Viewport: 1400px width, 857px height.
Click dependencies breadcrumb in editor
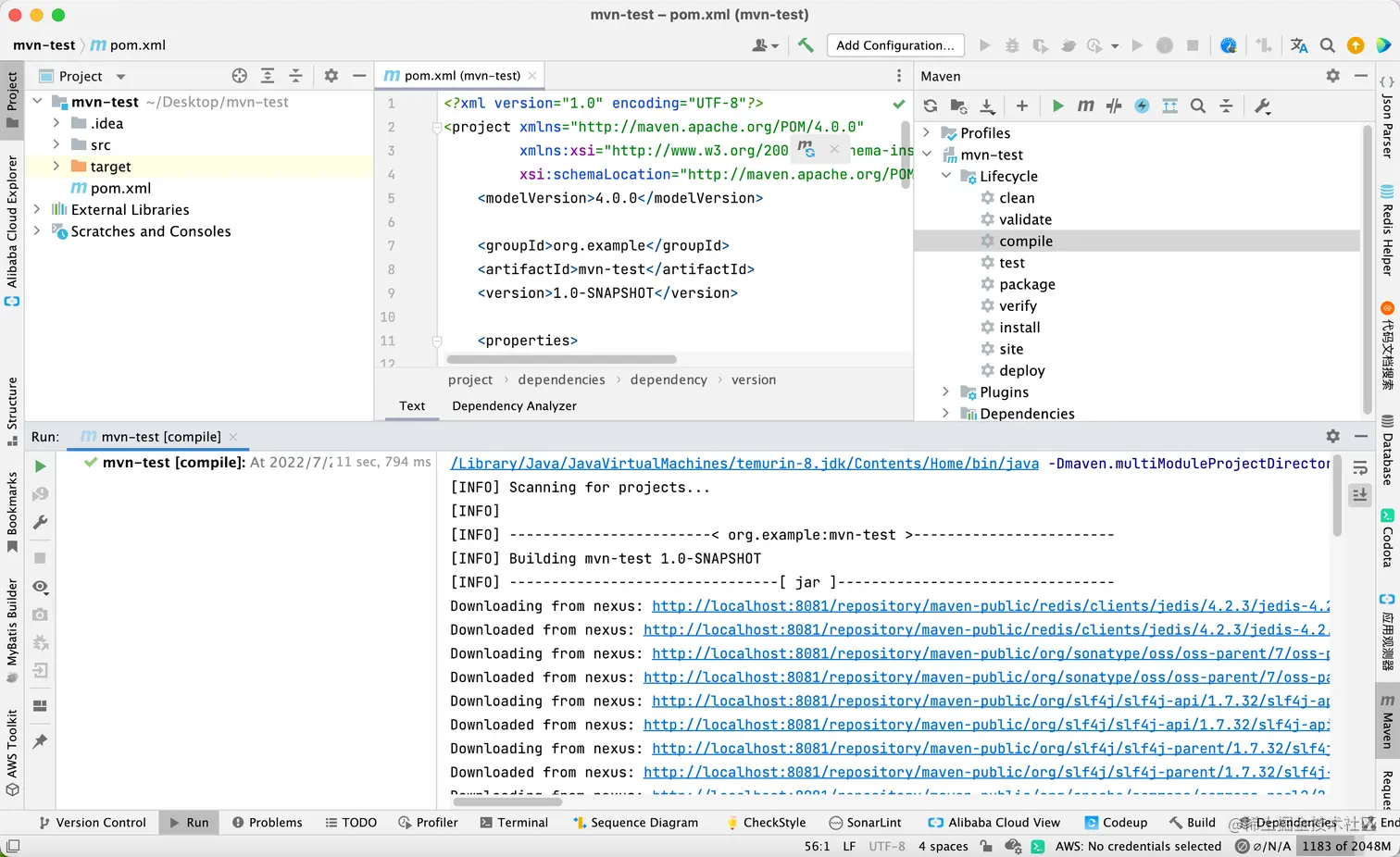click(561, 379)
